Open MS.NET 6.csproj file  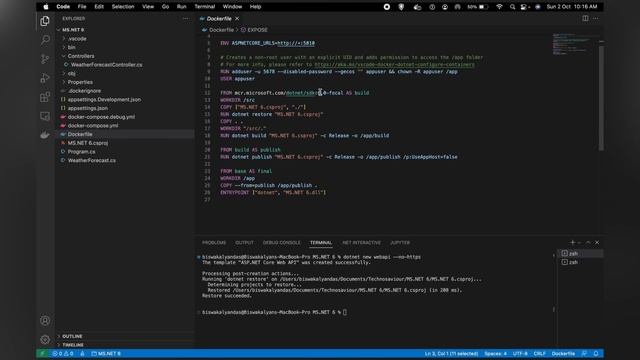(88, 143)
